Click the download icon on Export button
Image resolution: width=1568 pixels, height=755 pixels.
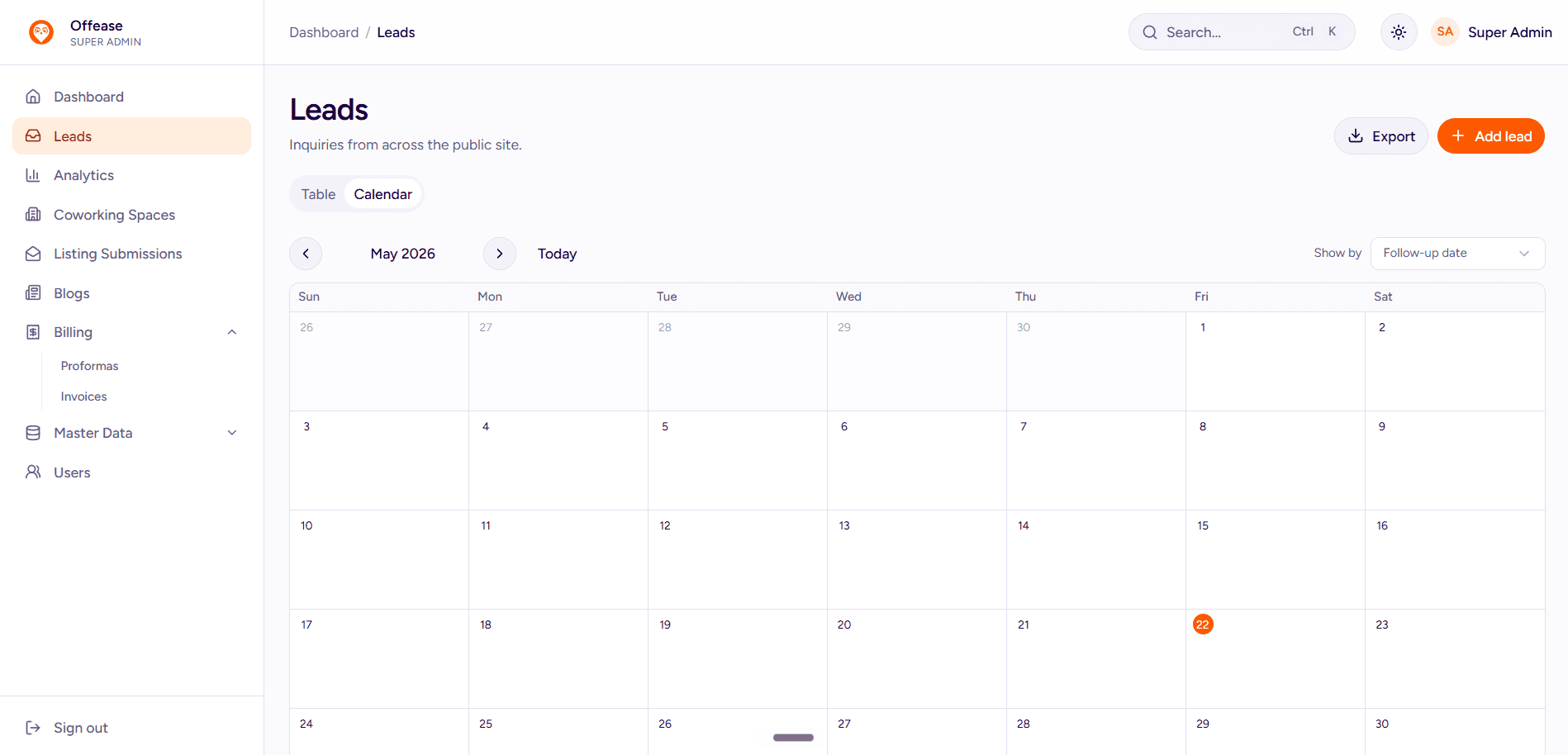[x=1356, y=136]
